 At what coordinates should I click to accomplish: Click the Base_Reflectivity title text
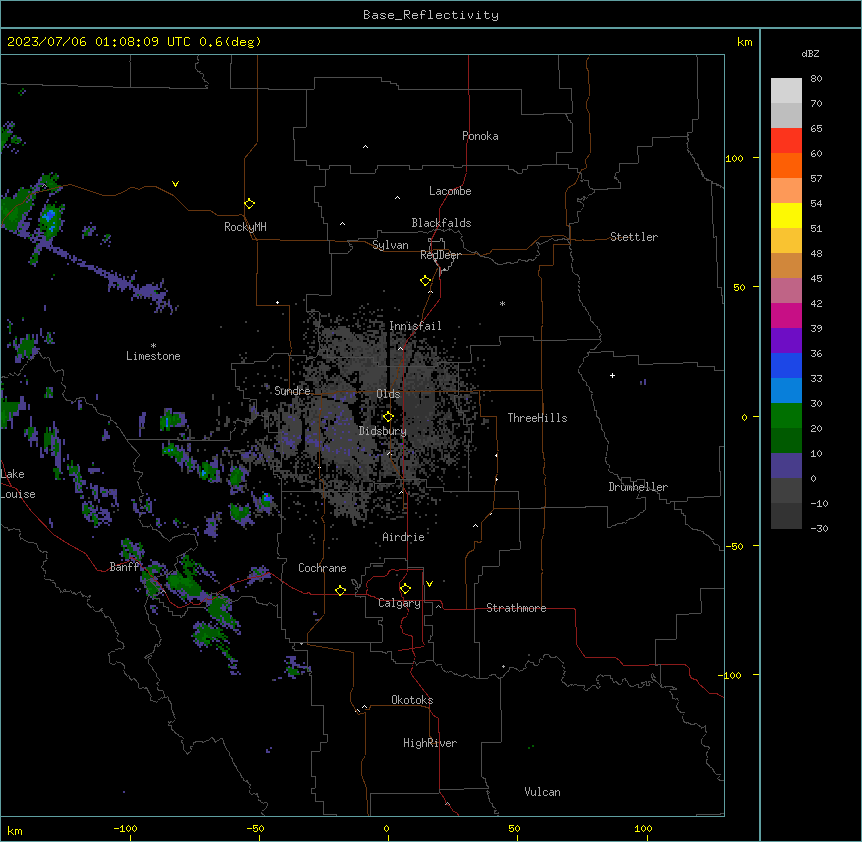point(431,15)
